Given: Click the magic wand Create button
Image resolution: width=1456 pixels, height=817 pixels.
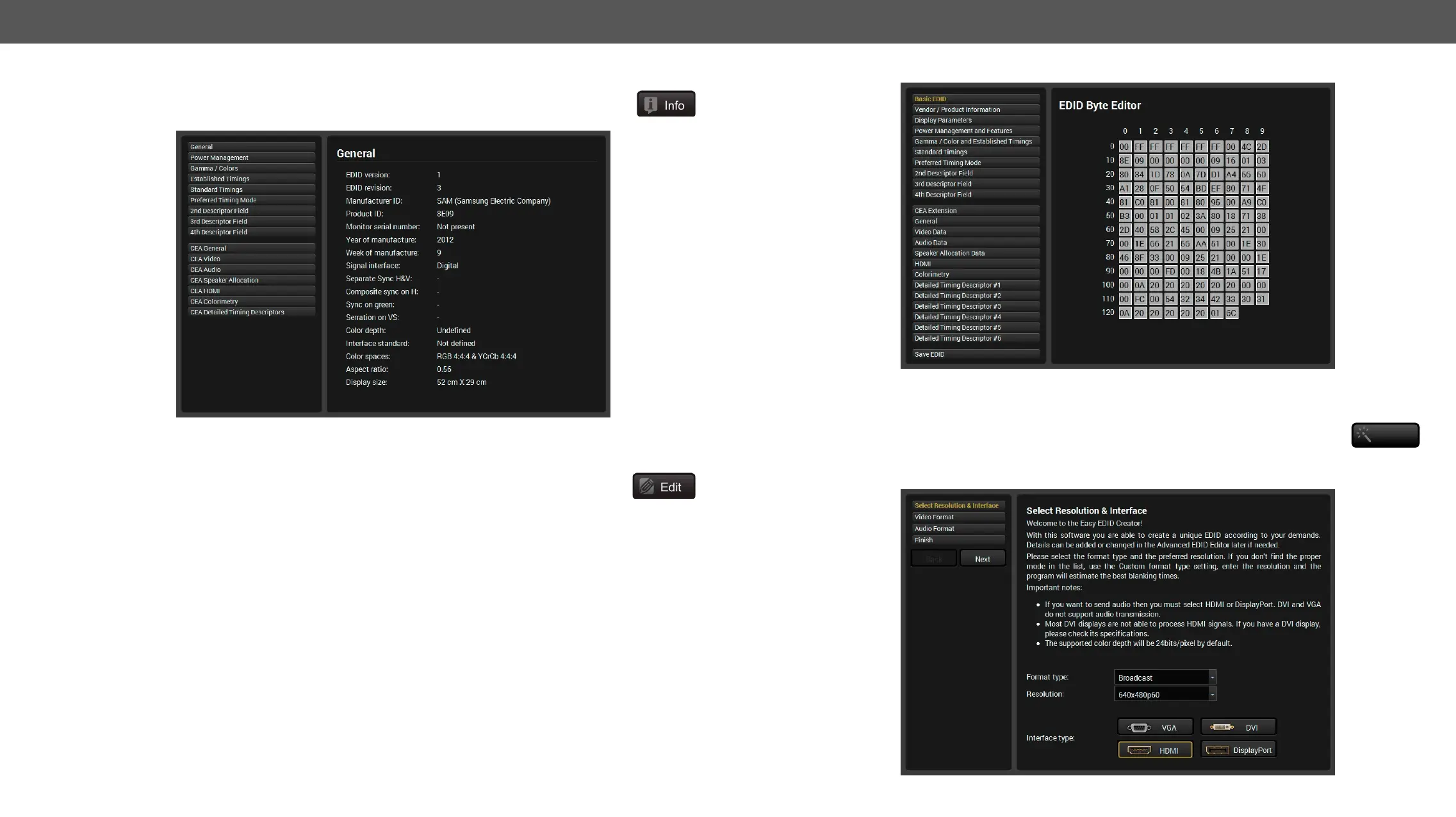Looking at the screenshot, I should tap(1385, 435).
